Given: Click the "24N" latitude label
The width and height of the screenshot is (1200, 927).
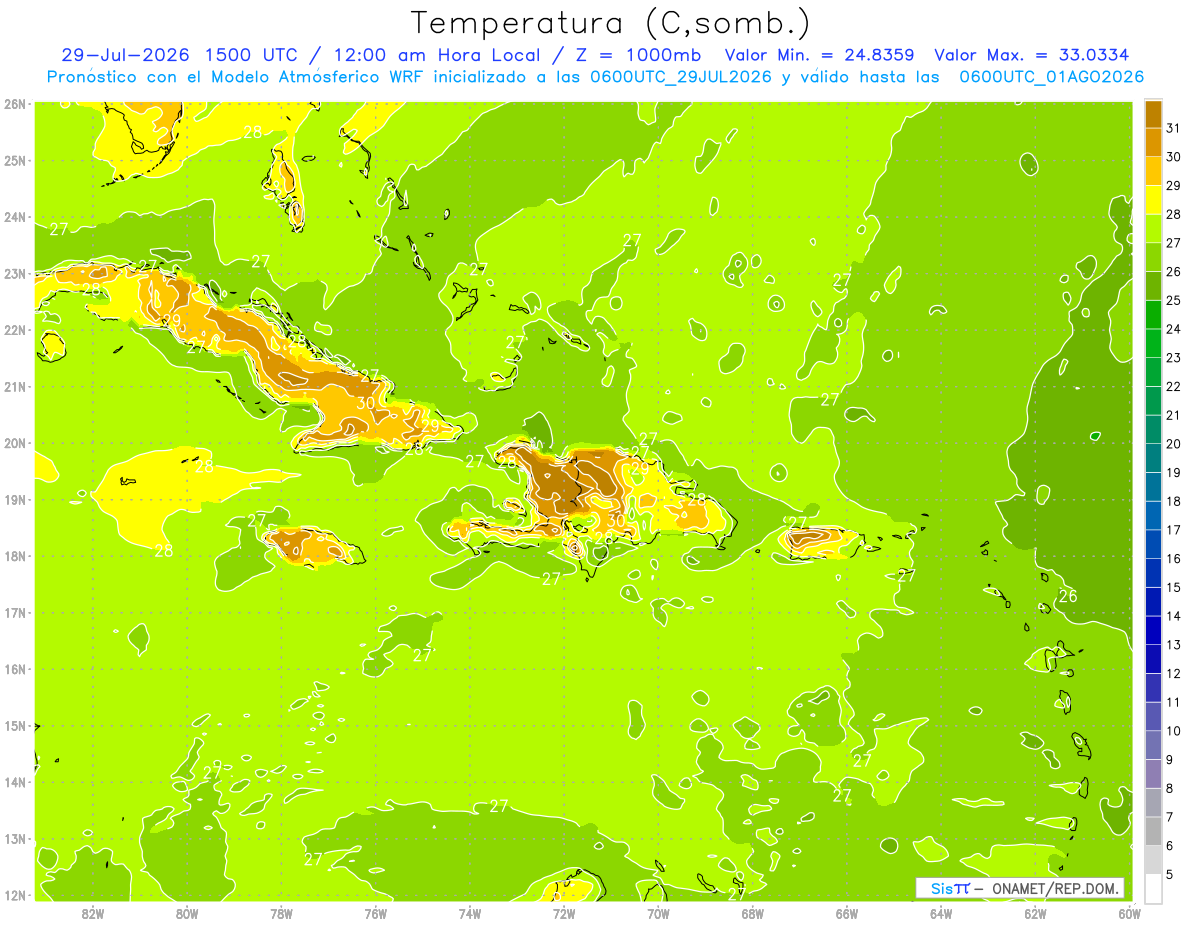Looking at the screenshot, I should [x=15, y=217].
